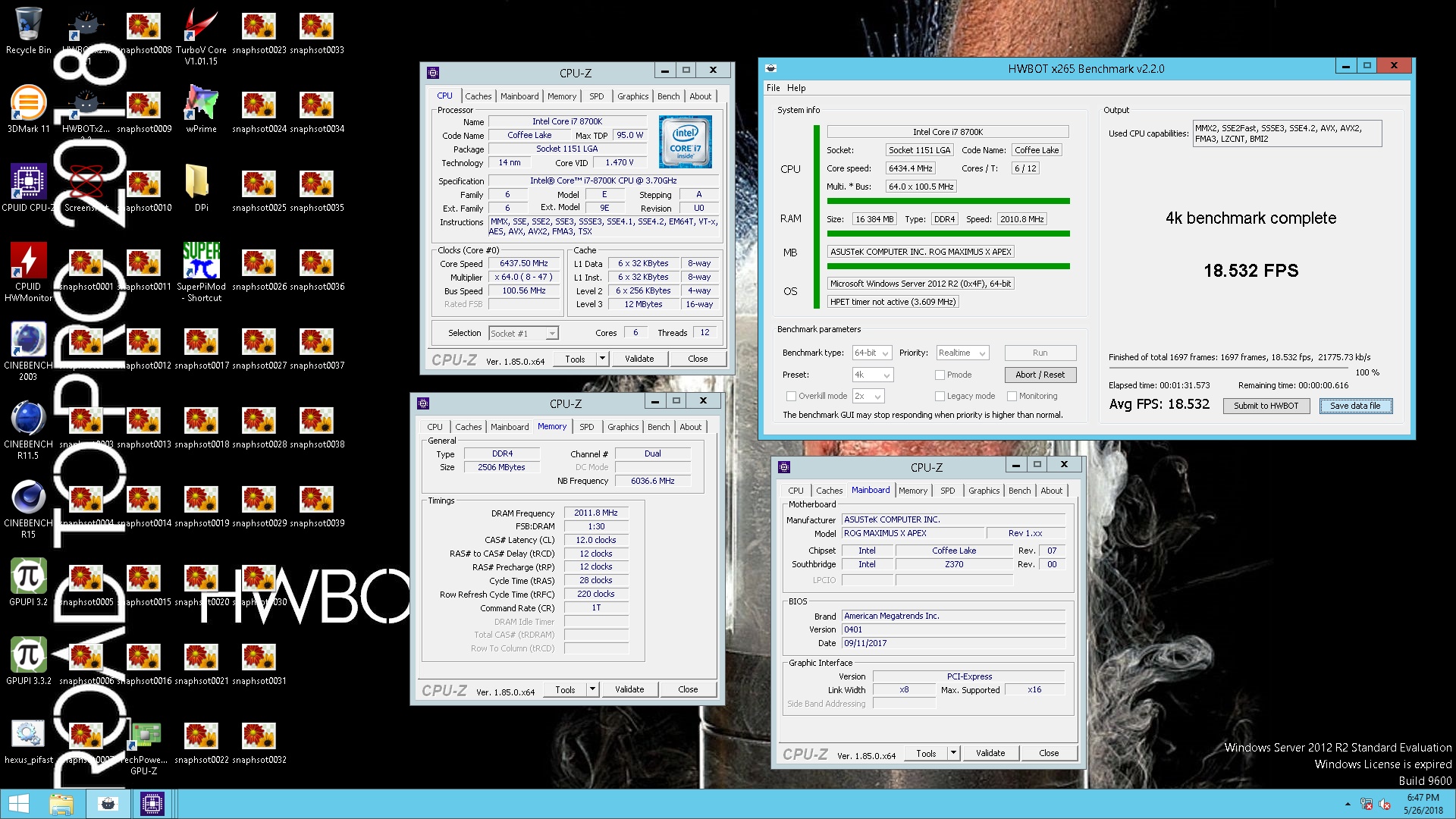The width and height of the screenshot is (1456, 819).
Task: Click the green RAM status bar
Action: pyautogui.click(x=948, y=234)
